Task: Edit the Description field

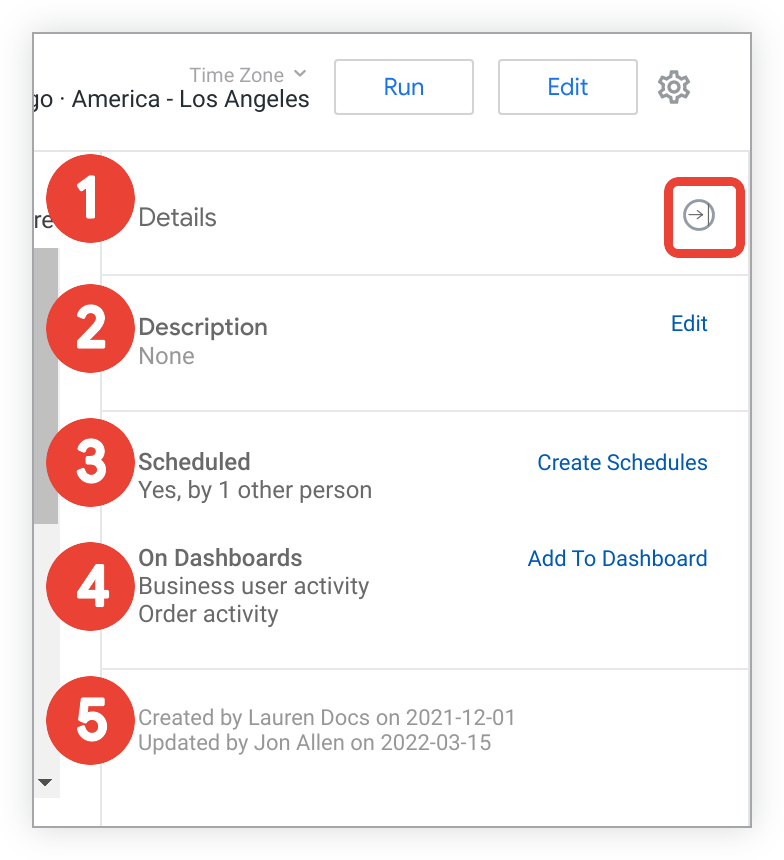Action: tap(689, 324)
